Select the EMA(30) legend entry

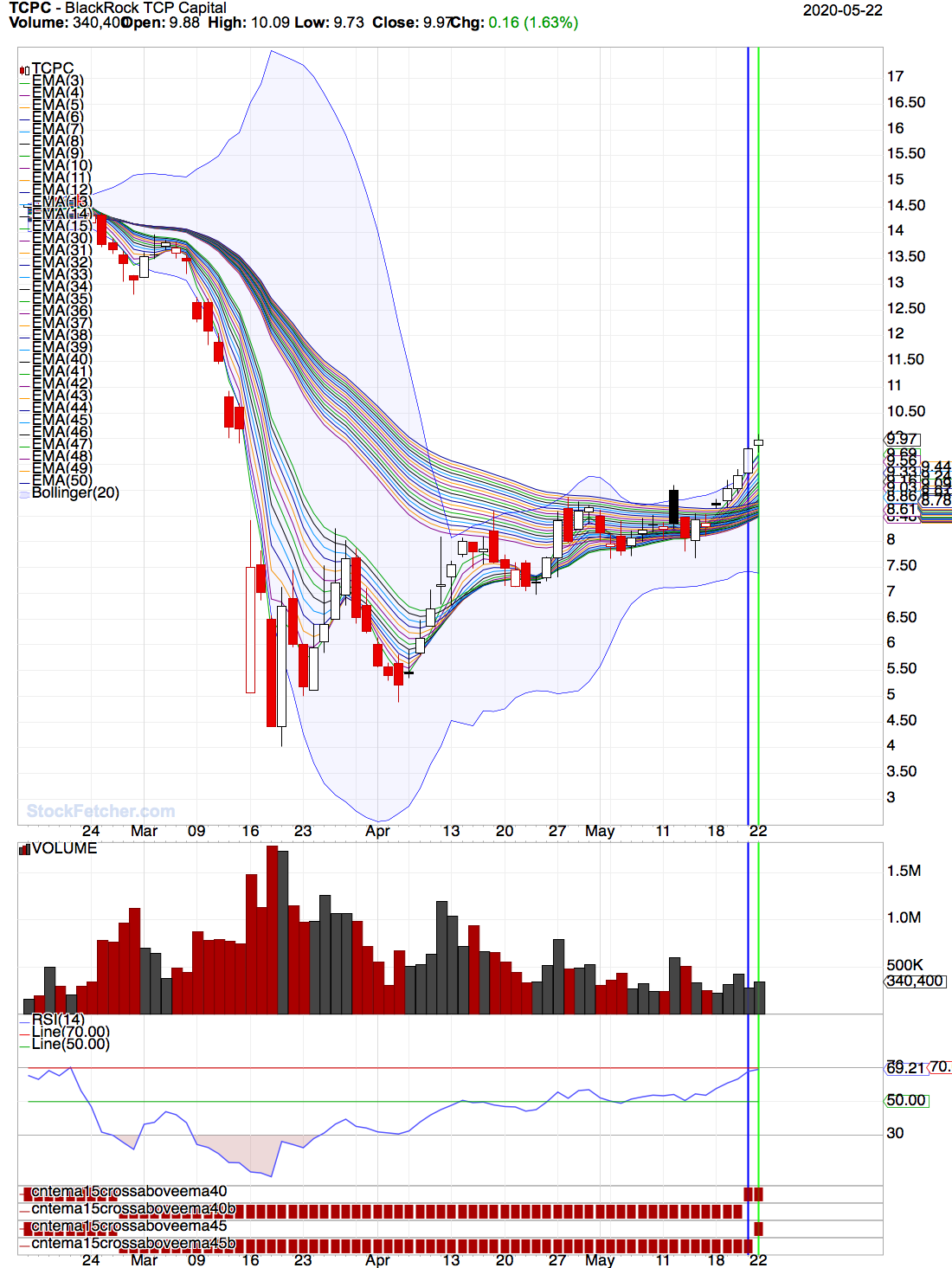click(55, 238)
